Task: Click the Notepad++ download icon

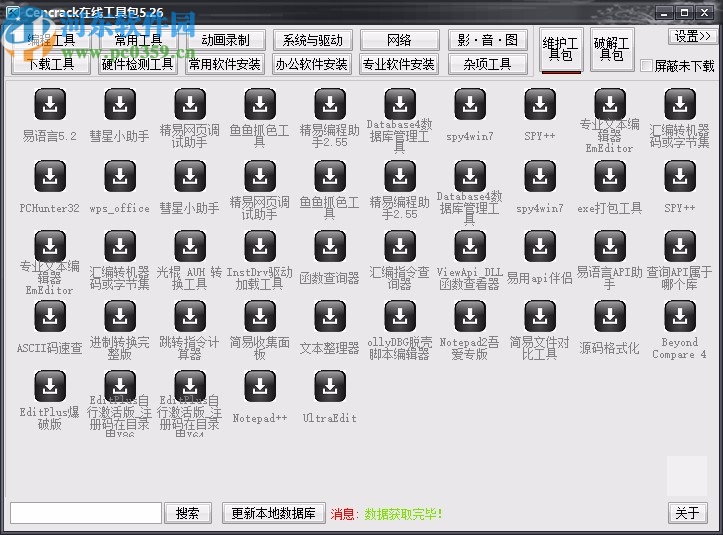Action: coord(260,386)
